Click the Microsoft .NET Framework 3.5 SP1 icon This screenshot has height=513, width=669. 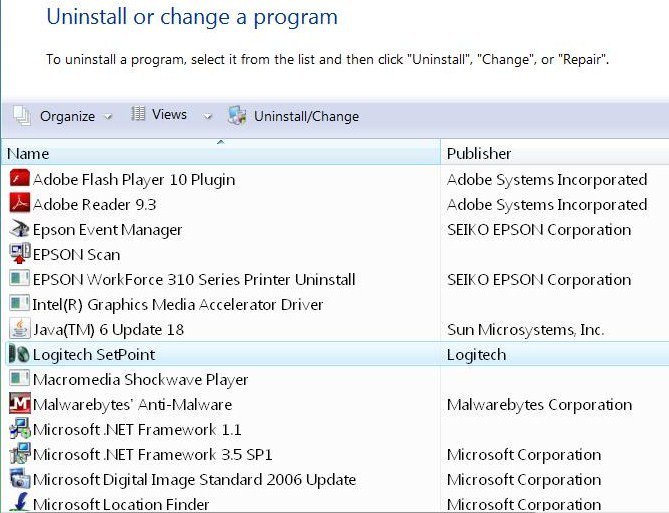[x=20, y=453]
